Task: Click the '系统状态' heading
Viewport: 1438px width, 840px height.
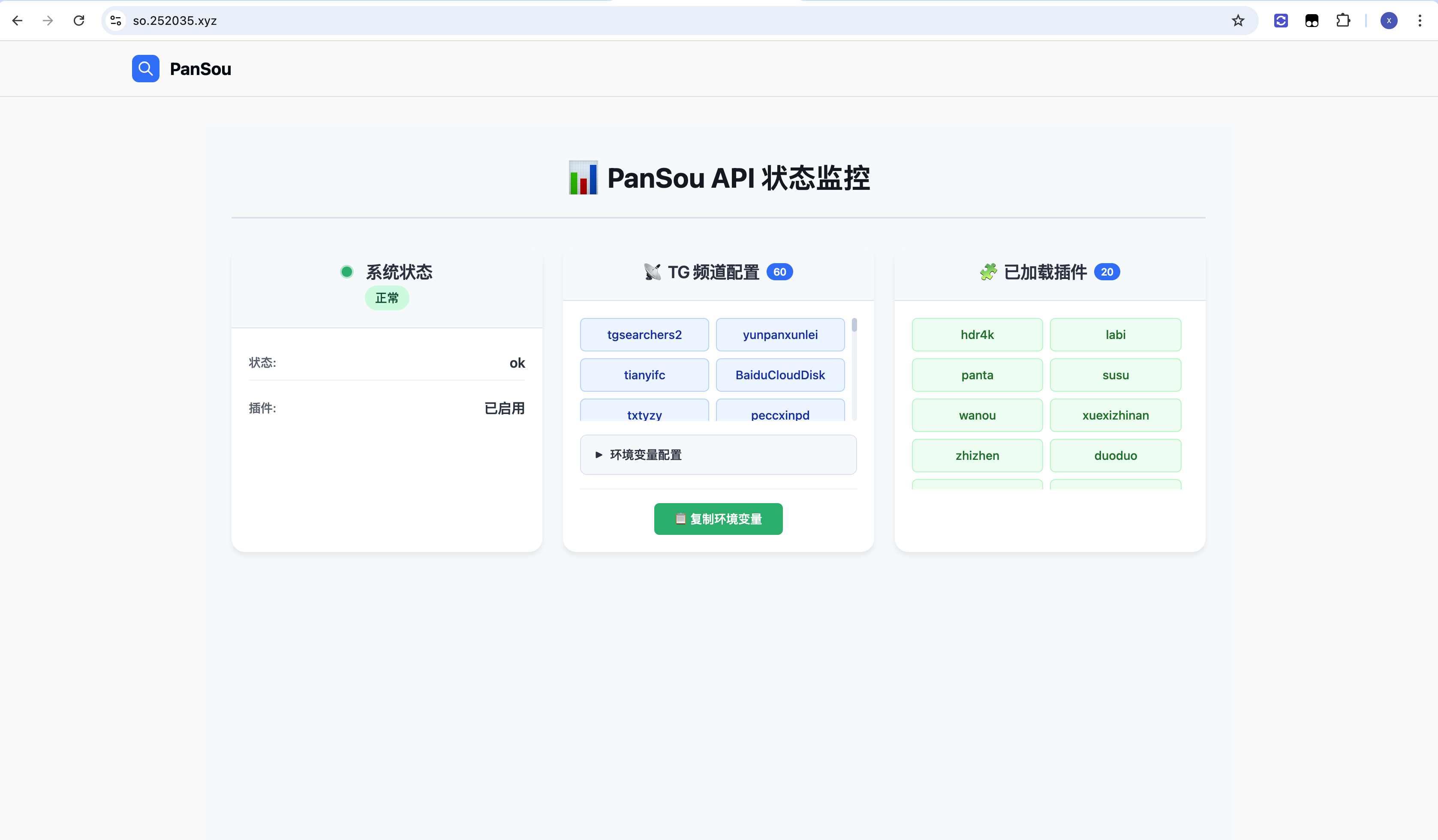Action: coord(399,271)
